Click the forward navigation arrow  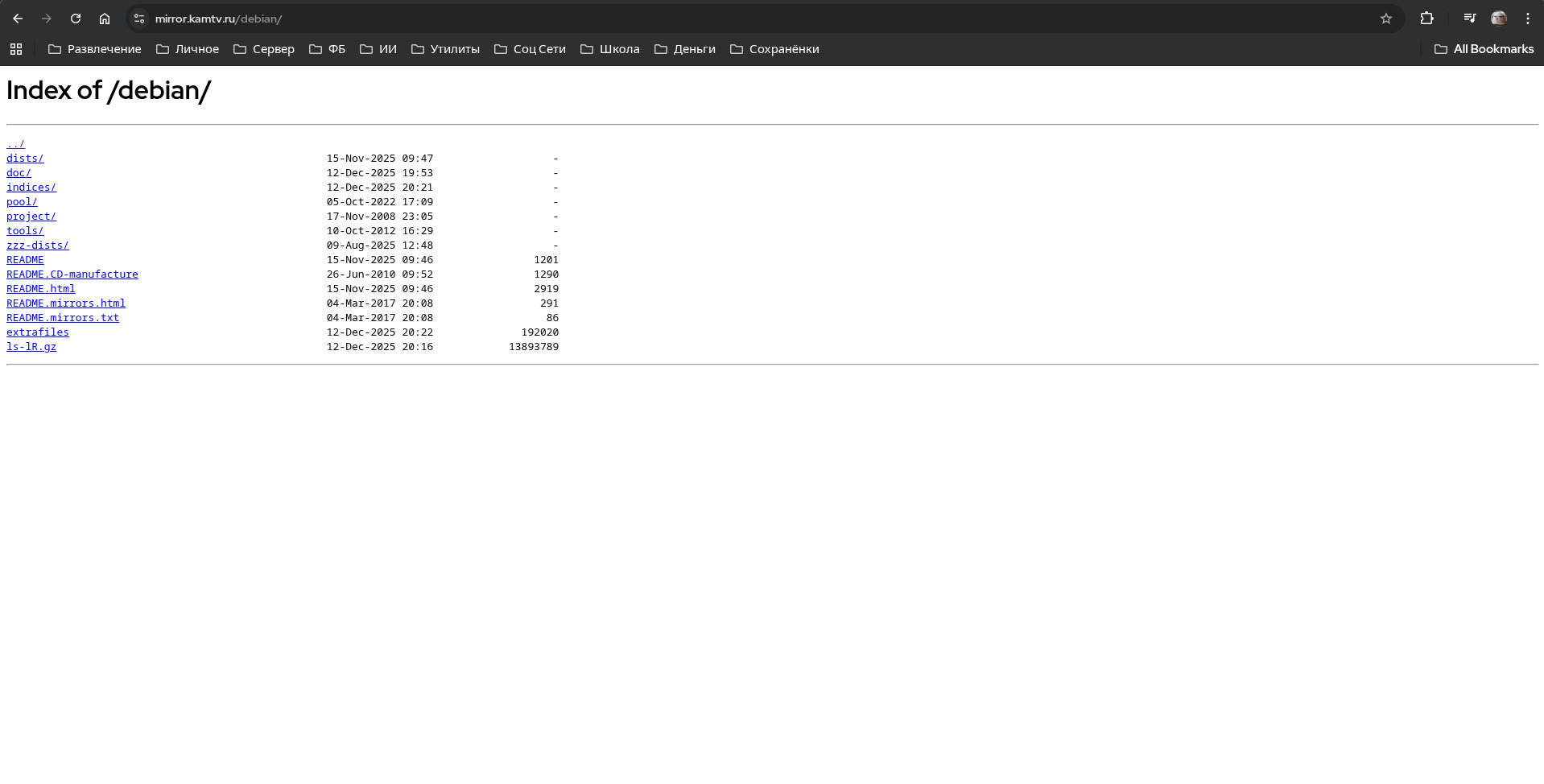coord(47,19)
